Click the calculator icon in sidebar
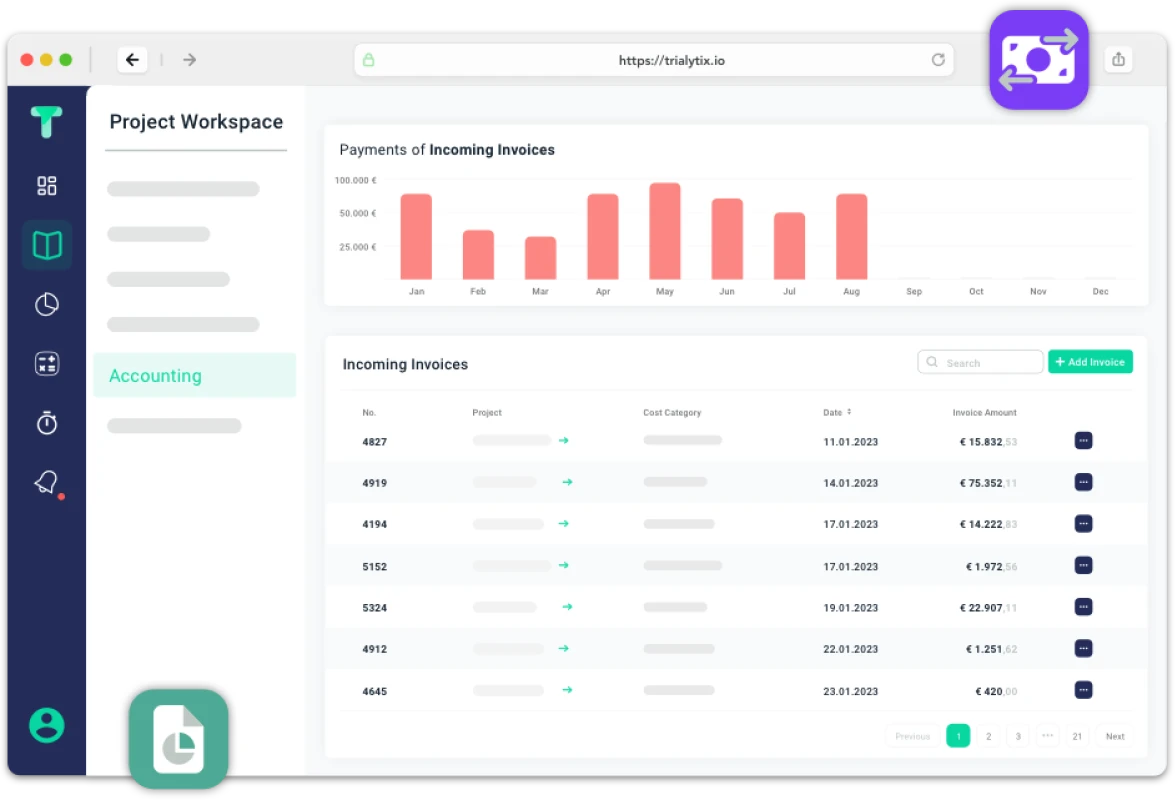This screenshot has width=1175, height=800. pyautogui.click(x=47, y=364)
